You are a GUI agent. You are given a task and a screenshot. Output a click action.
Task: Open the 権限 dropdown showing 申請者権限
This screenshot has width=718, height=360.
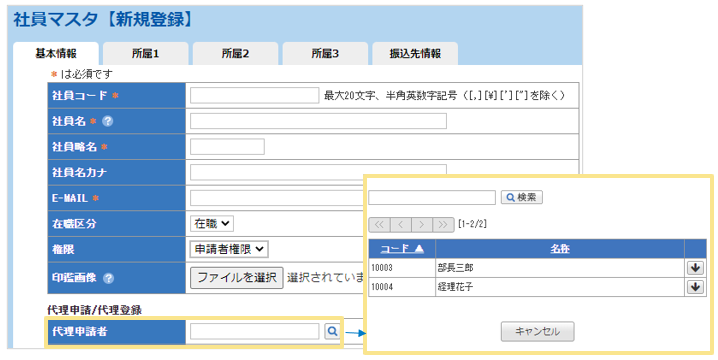(x=229, y=249)
